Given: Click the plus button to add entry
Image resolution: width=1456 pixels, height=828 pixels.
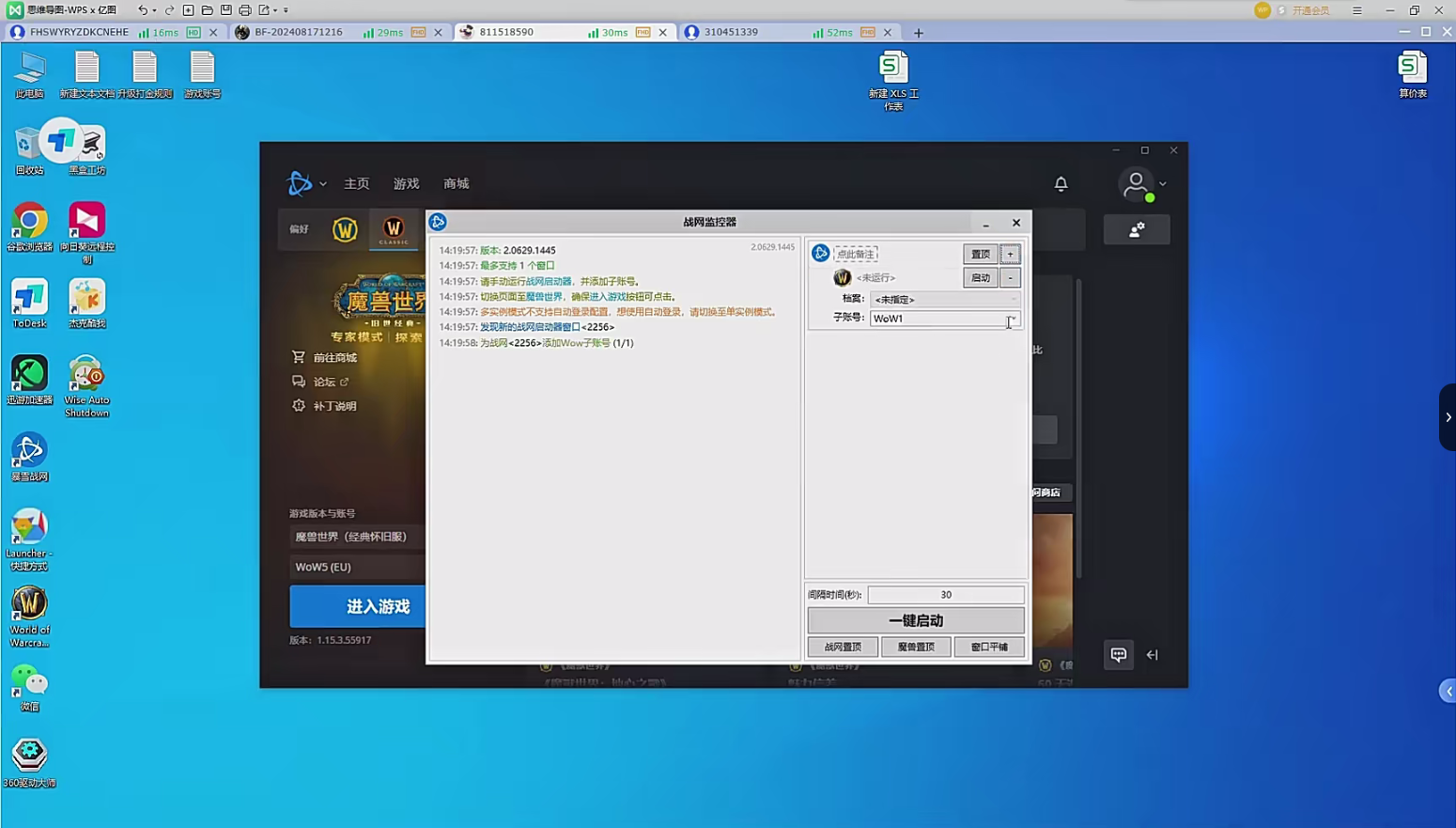Looking at the screenshot, I should coord(1010,254).
